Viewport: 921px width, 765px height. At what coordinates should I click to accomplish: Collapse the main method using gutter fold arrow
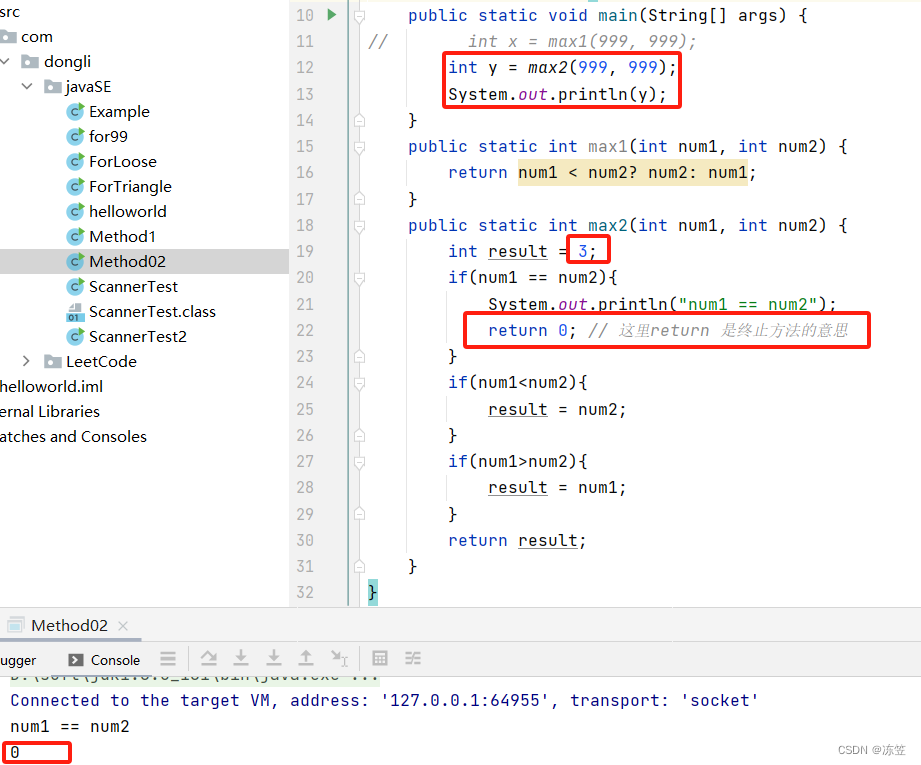point(358,15)
